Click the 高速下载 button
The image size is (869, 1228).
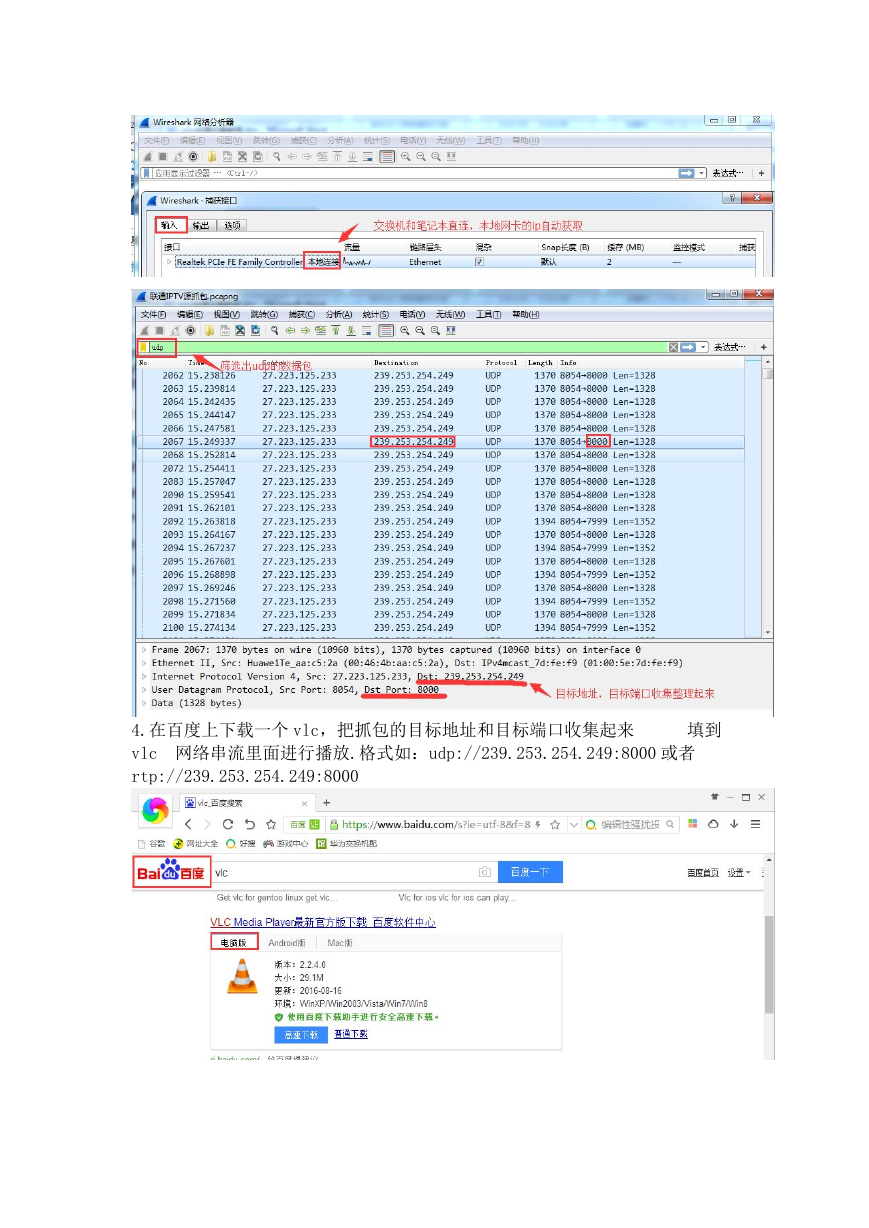click(300, 1034)
